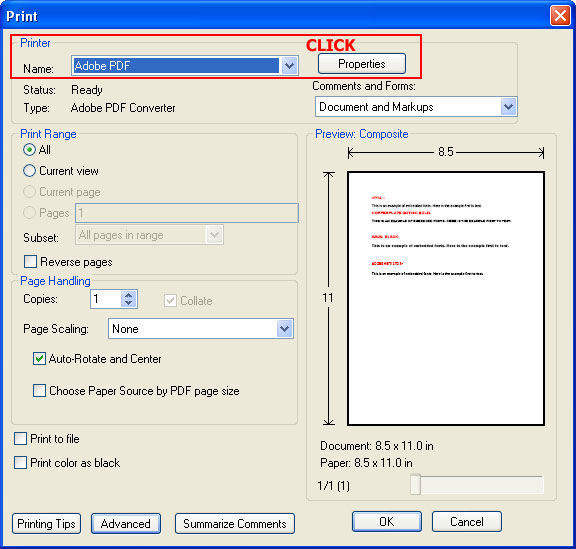
Task: Decrease copies with the down spinner arrow
Action: tap(128, 303)
